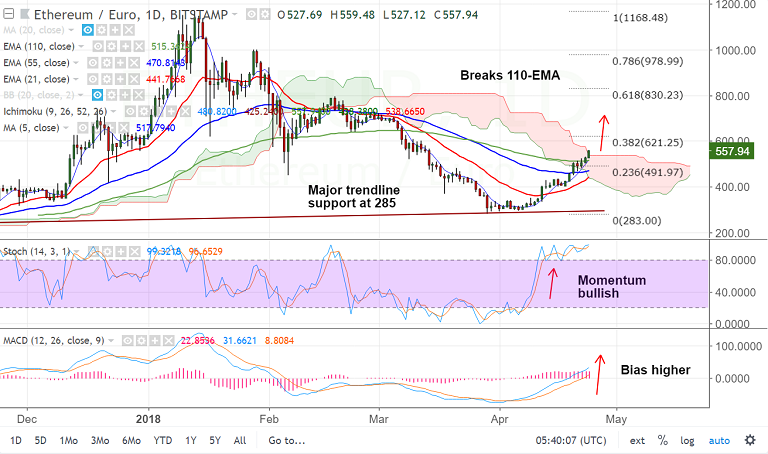Image resolution: width=768 pixels, height=454 pixels.
Task: Hide the MA (5, close) line
Action: tap(83, 128)
